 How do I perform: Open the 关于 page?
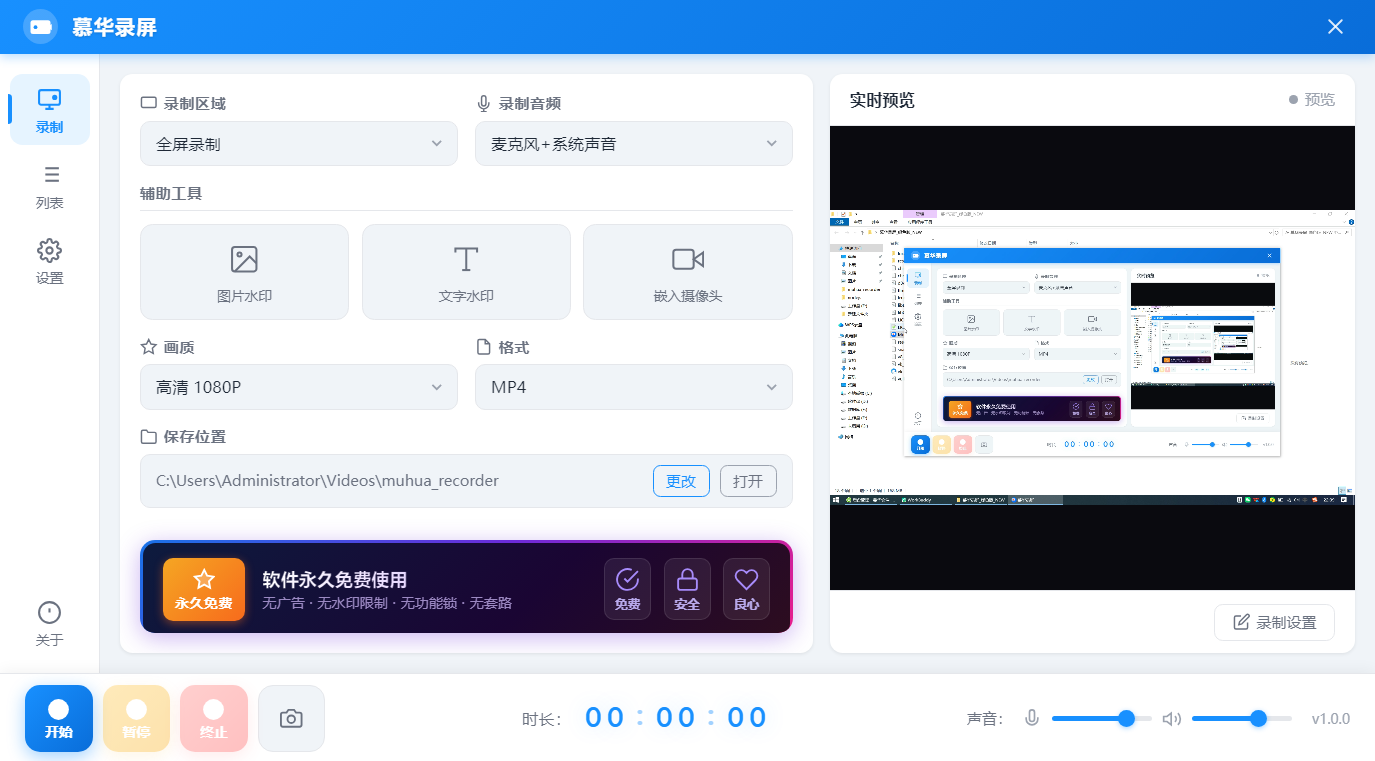49,624
